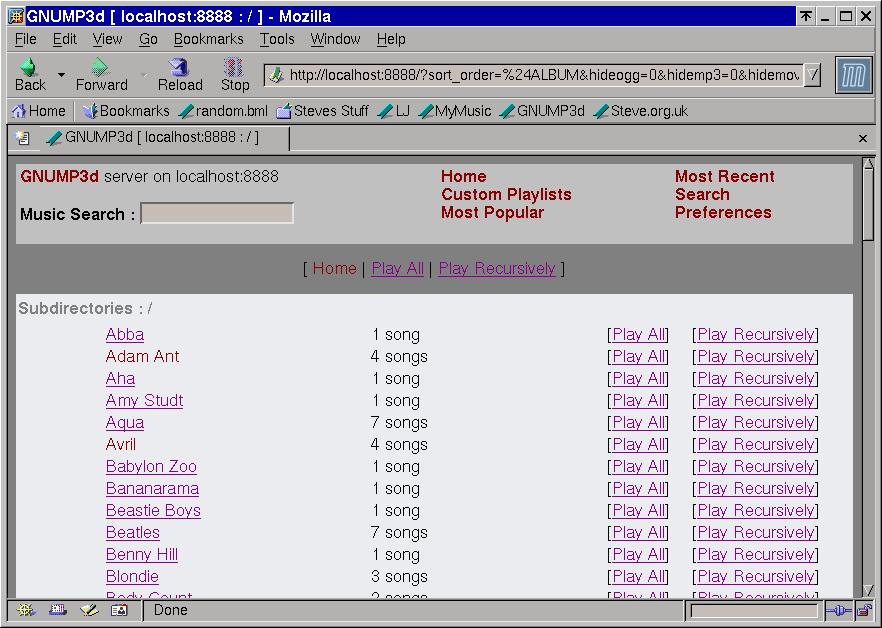Open the MyMusic bookmark
Screen dimensions: 882x628
coord(455,111)
